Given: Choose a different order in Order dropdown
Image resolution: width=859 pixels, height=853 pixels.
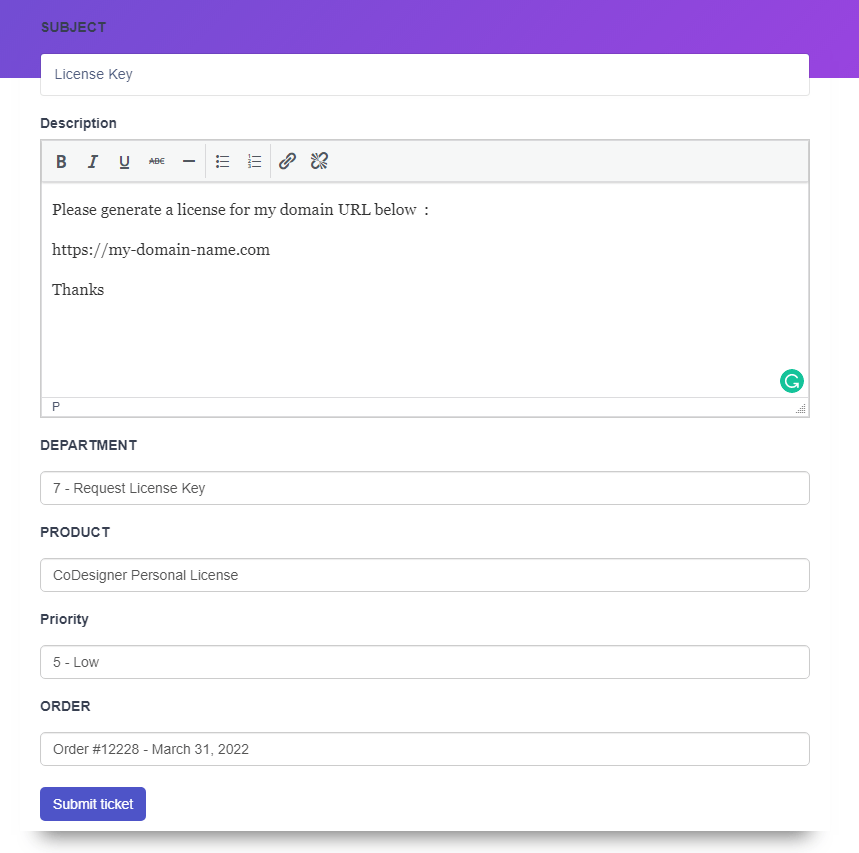Looking at the screenshot, I should click(424, 749).
